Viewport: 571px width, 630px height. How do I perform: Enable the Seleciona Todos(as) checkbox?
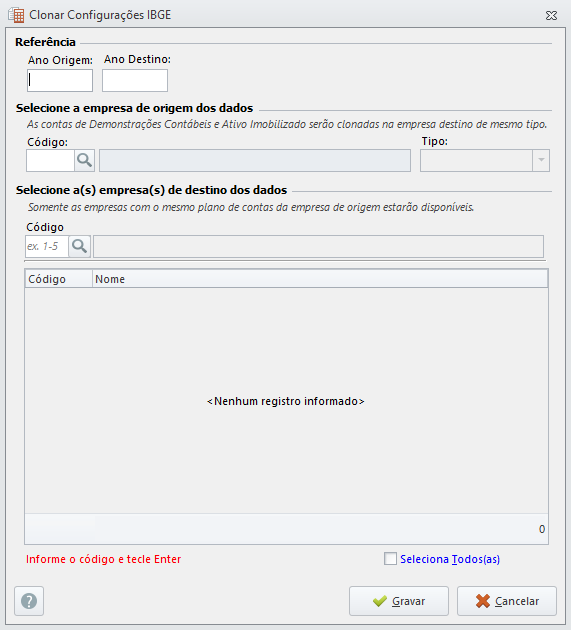390,558
